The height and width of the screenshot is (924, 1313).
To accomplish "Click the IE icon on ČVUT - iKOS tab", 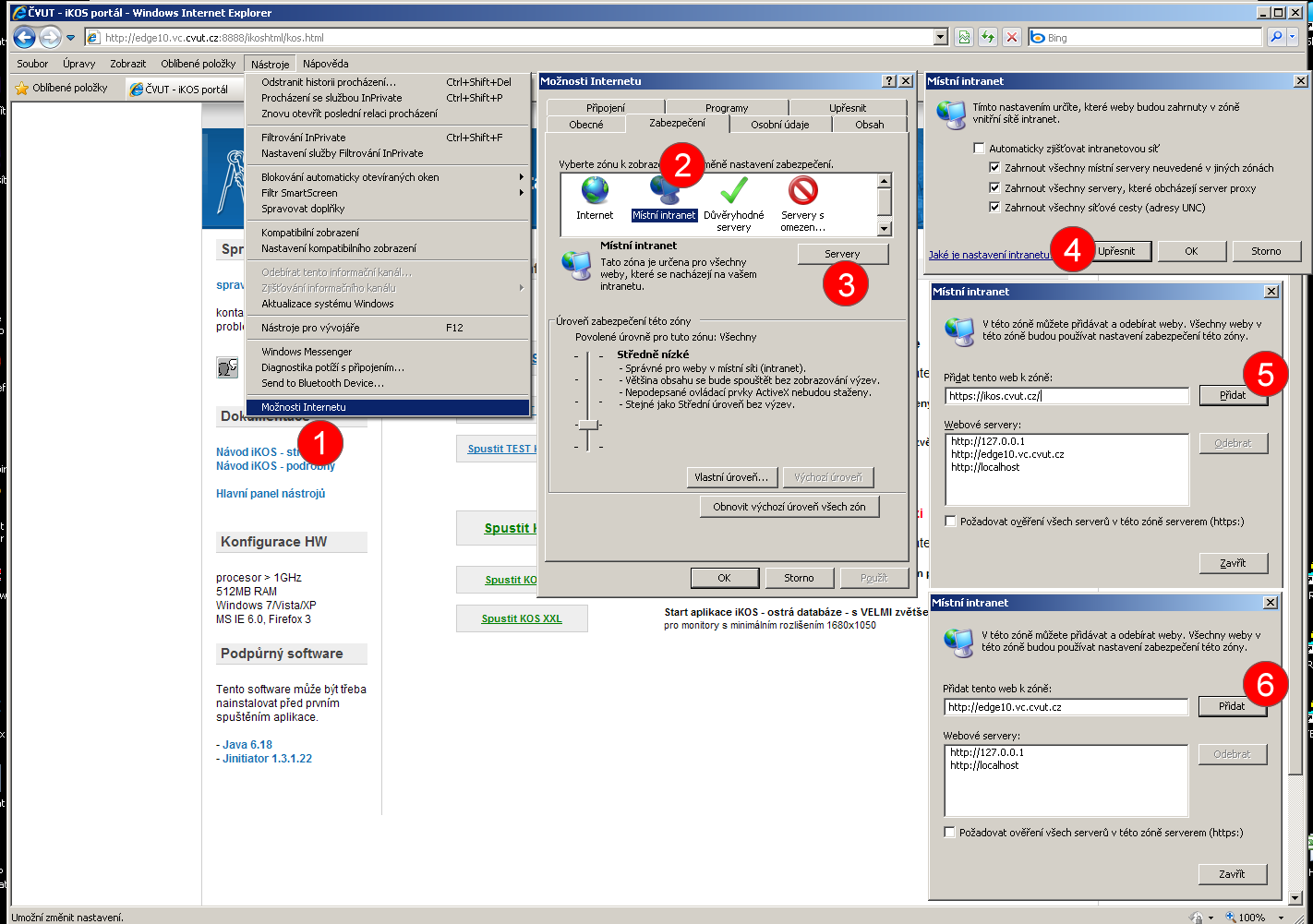I will (137, 90).
